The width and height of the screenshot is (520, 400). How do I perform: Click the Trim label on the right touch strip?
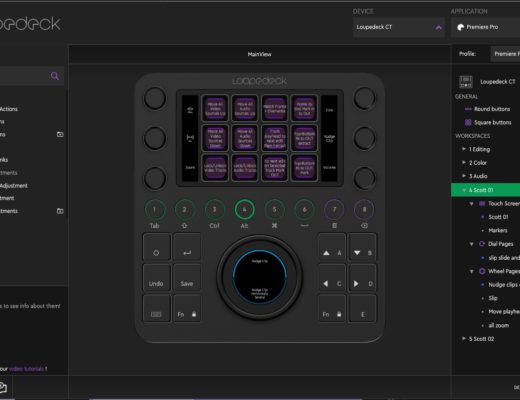[329, 110]
